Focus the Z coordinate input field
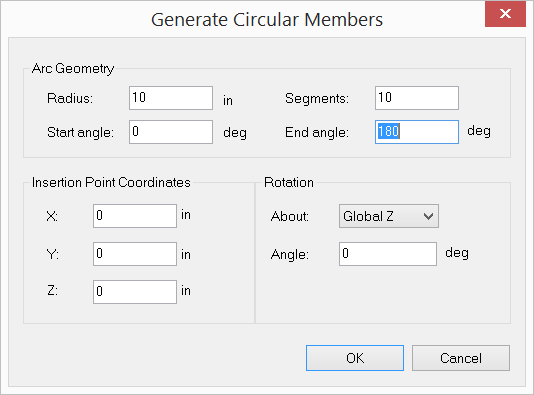This screenshot has width=534, height=395. [135, 292]
